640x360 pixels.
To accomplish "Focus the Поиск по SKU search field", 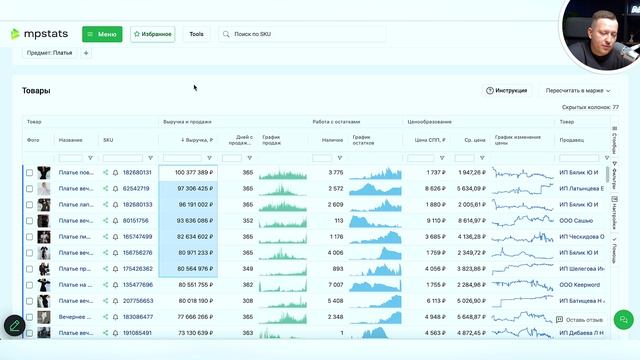I will 302,34.
